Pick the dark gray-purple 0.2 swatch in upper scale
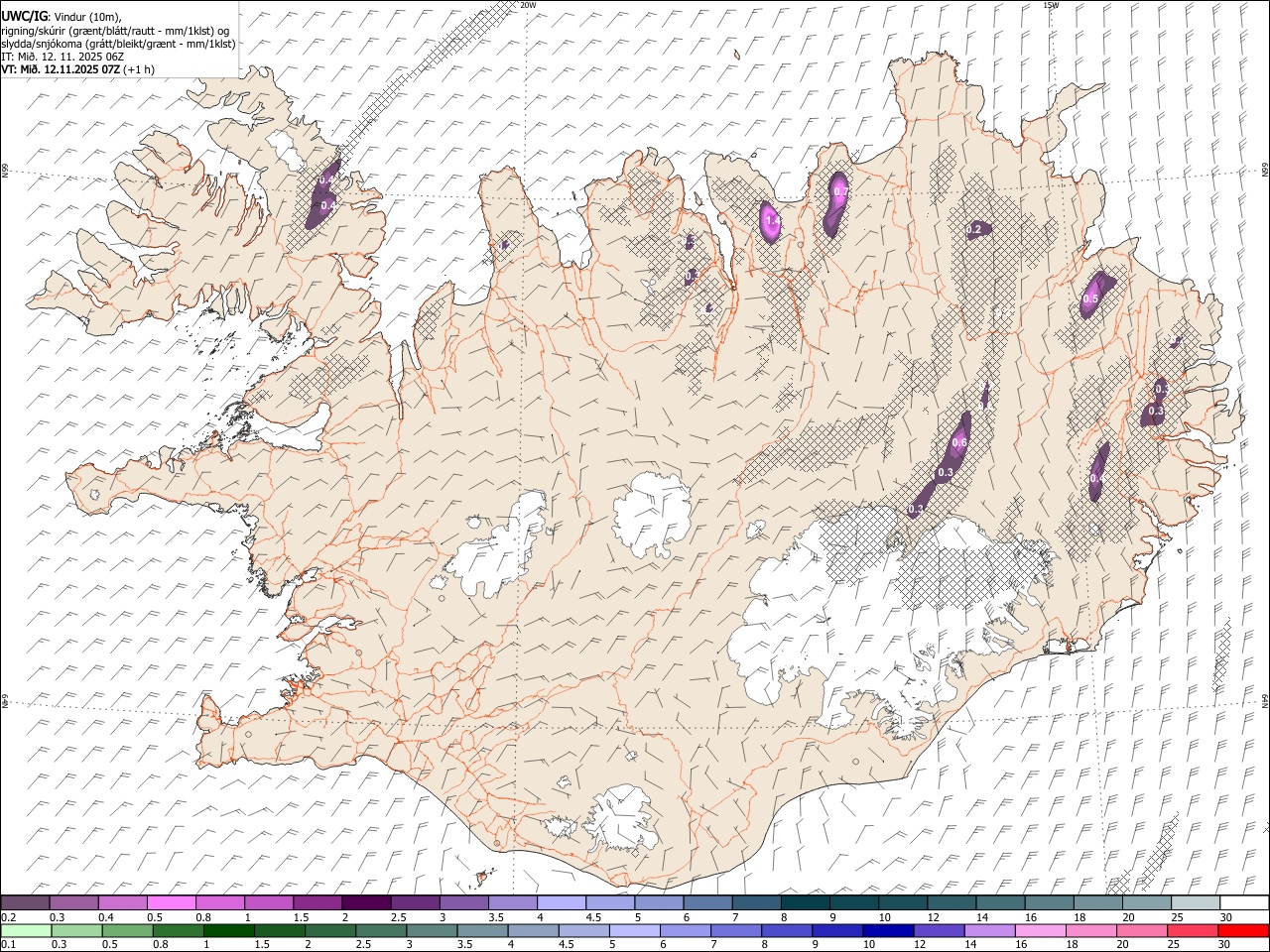This screenshot has width=1270, height=952. click(x=25, y=903)
